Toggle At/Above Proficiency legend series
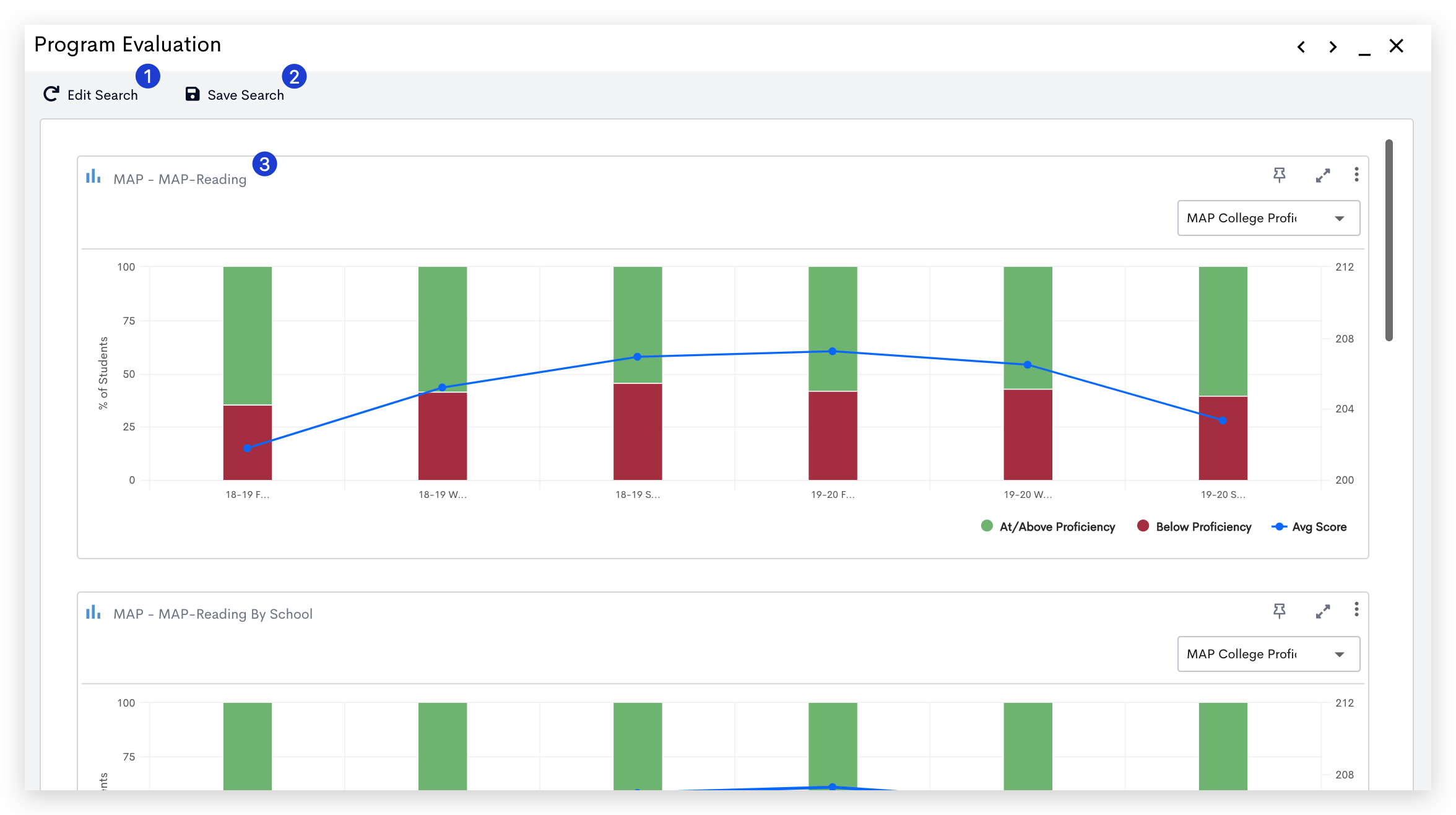1456x815 pixels. pos(1048,526)
